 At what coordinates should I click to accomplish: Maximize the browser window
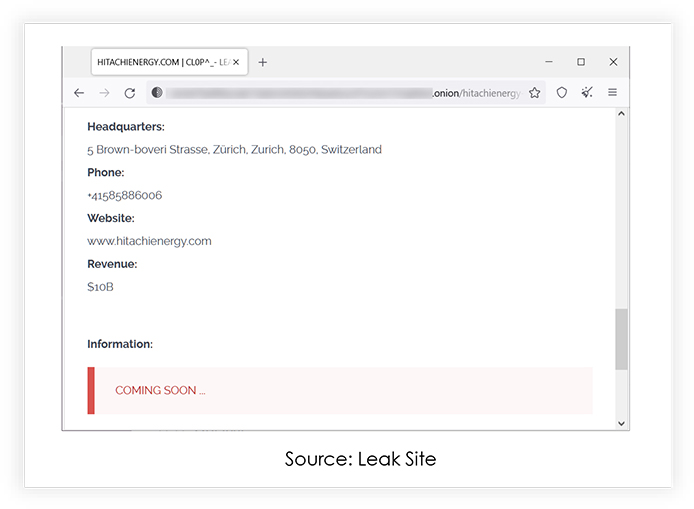click(x=581, y=62)
